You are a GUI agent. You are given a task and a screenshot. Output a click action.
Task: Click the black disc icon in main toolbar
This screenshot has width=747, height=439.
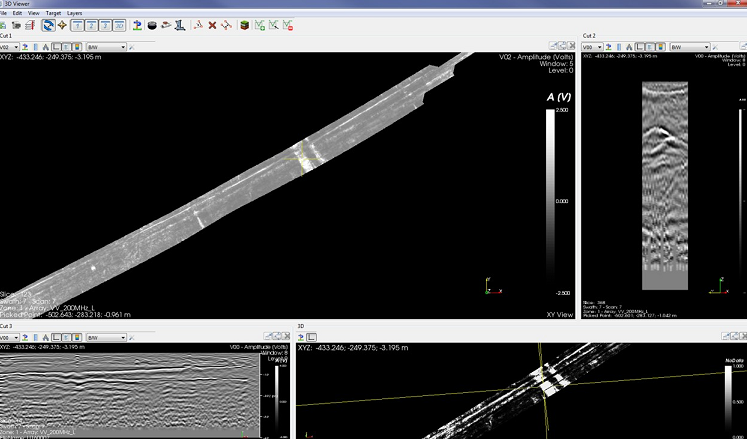pos(151,24)
